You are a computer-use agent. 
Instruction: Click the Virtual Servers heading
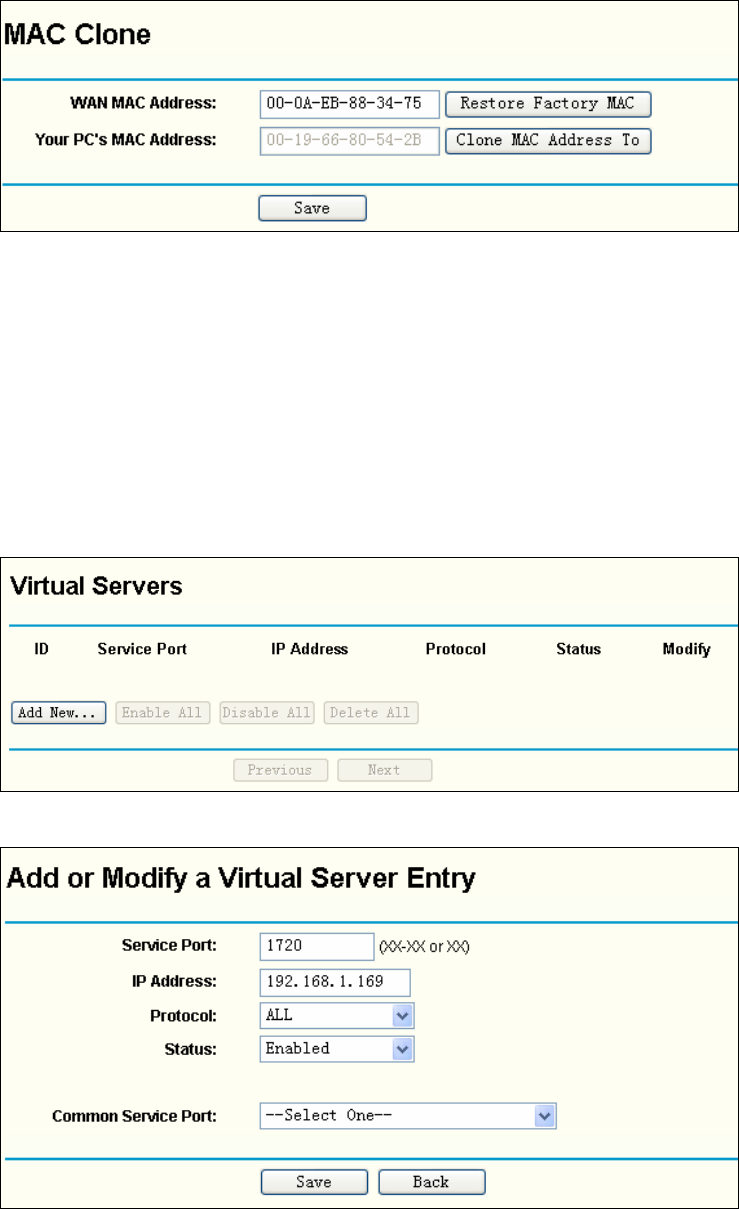96,586
